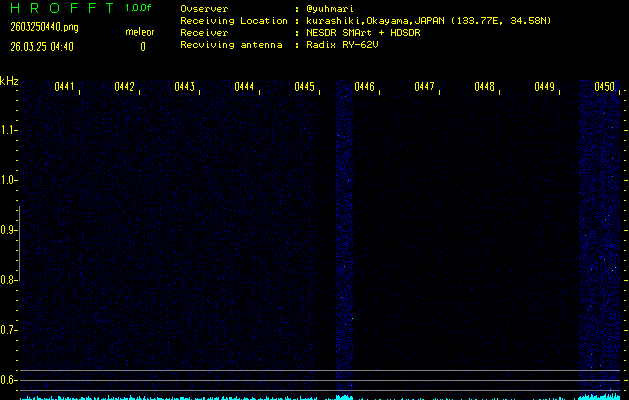This screenshot has width=629, height=400.
Task: Click the HROFFT program title
Action: click(62, 8)
